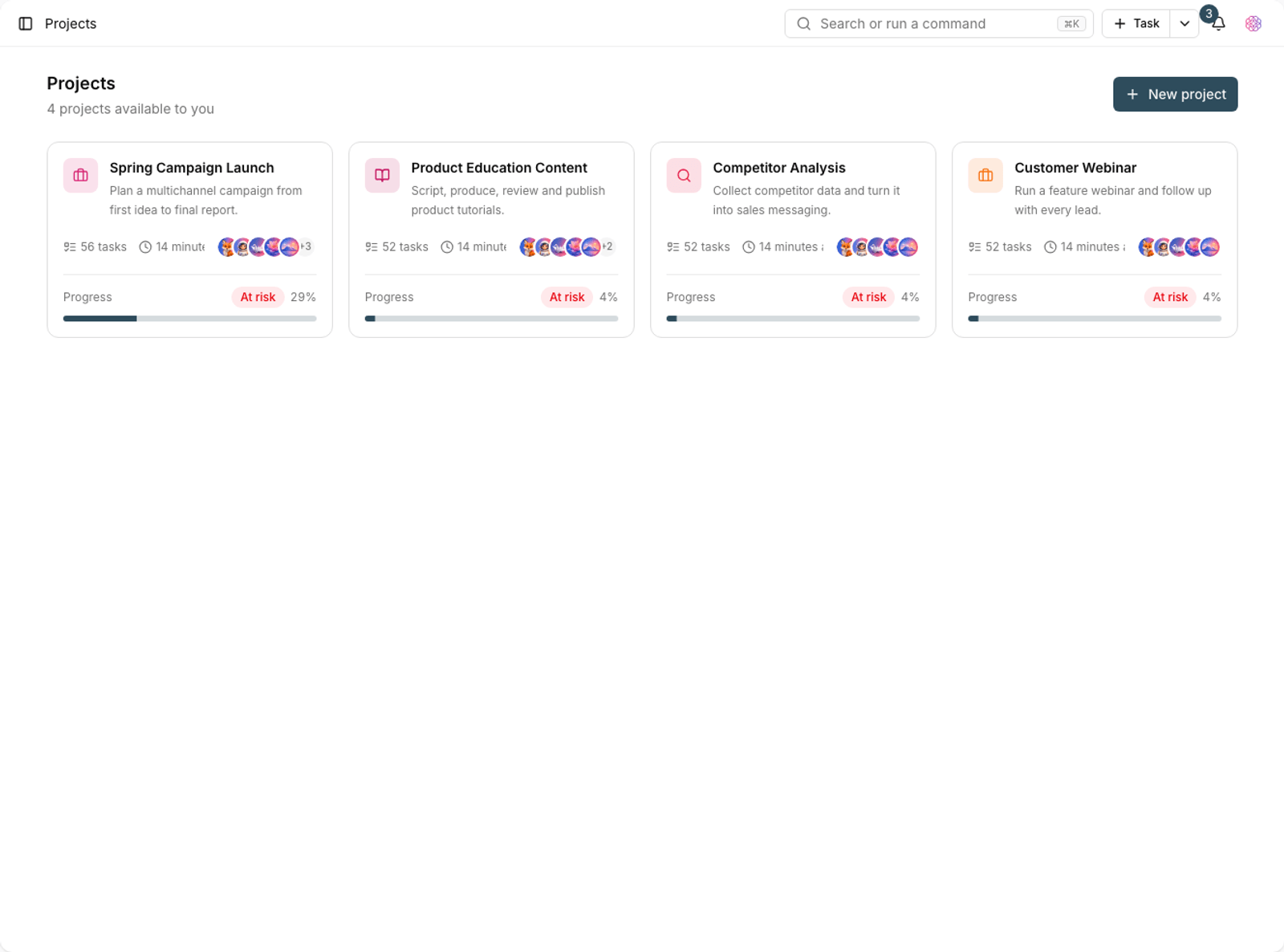
Task: Click the Competitor Analysis magnifier icon
Action: 684,176
